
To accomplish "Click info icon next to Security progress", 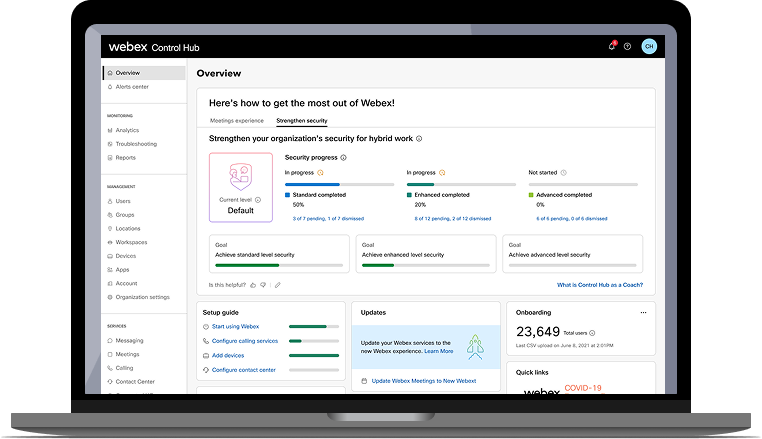I will tap(343, 158).
